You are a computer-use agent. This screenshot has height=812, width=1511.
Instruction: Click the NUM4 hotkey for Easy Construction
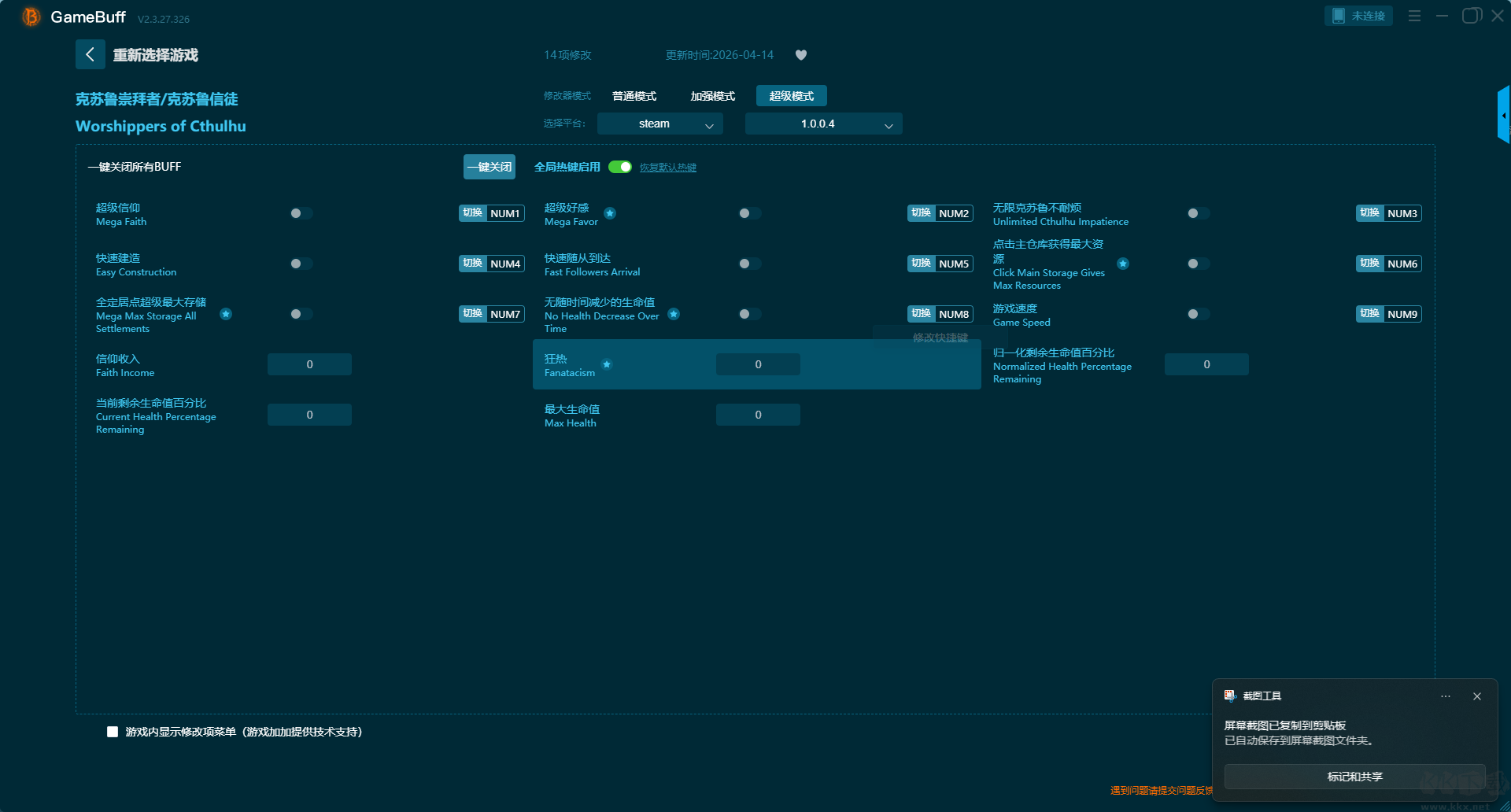point(492,264)
